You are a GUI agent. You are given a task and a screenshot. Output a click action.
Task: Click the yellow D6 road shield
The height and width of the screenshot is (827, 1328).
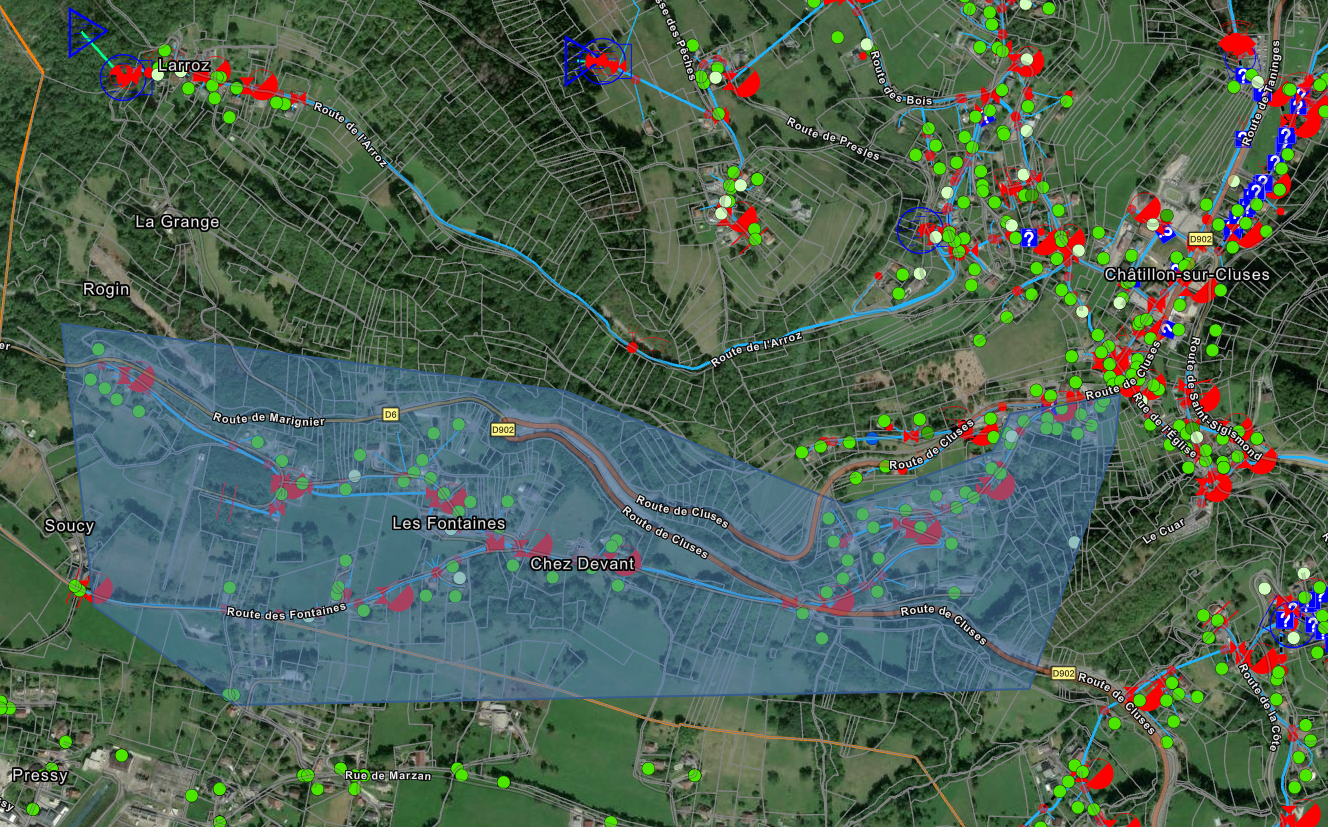click(x=392, y=413)
